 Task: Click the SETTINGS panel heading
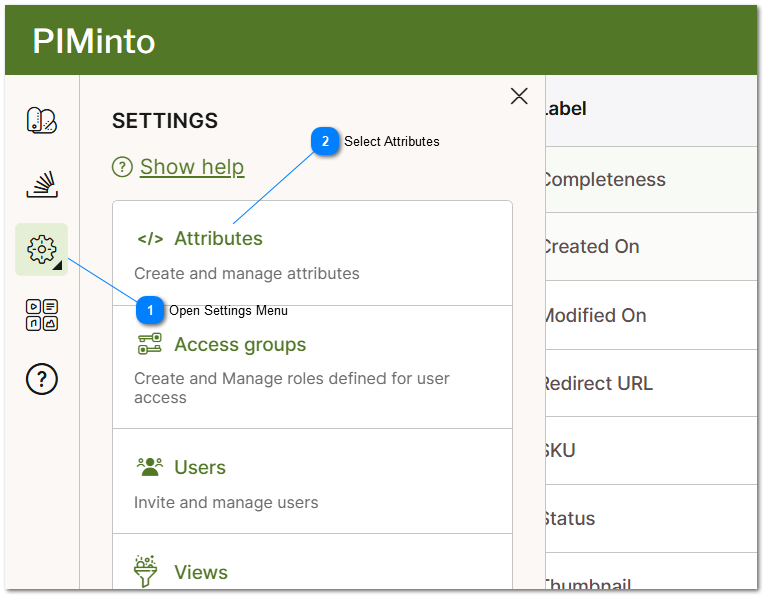(x=165, y=121)
